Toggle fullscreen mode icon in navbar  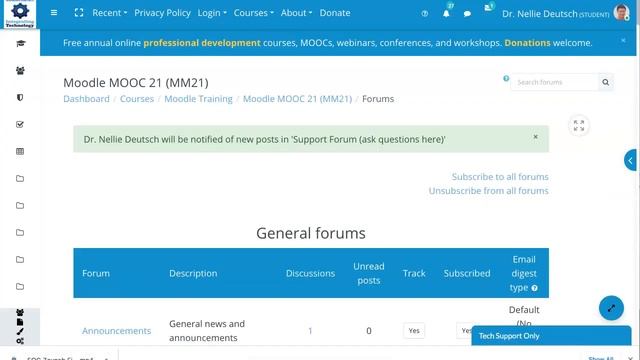pos(79,13)
